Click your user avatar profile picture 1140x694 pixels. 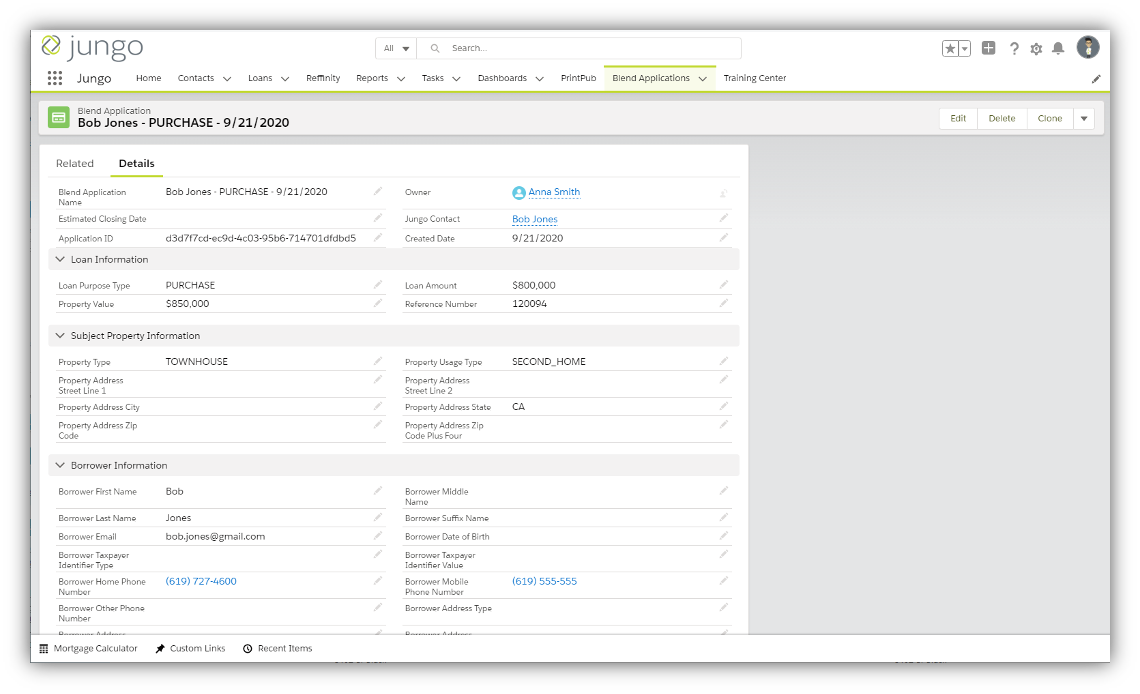tap(1088, 47)
